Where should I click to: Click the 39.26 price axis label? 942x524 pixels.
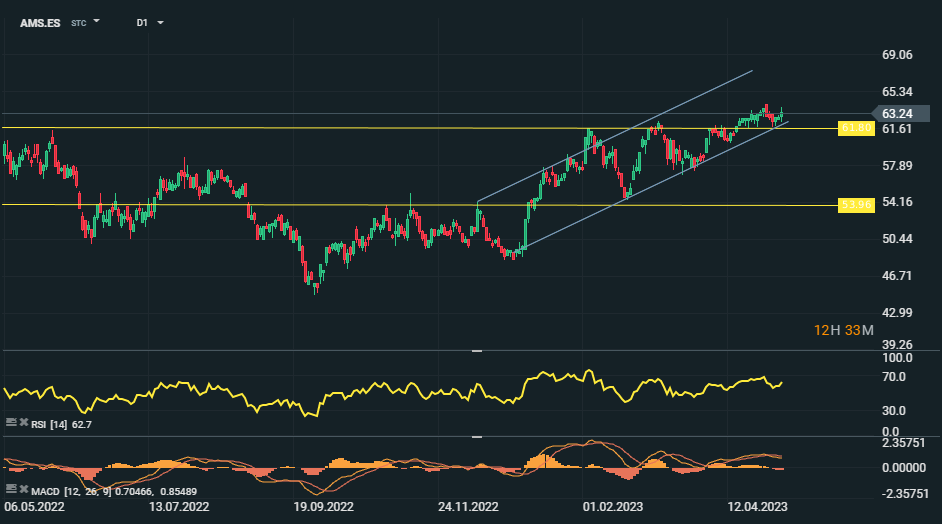click(x=897, y=344)
